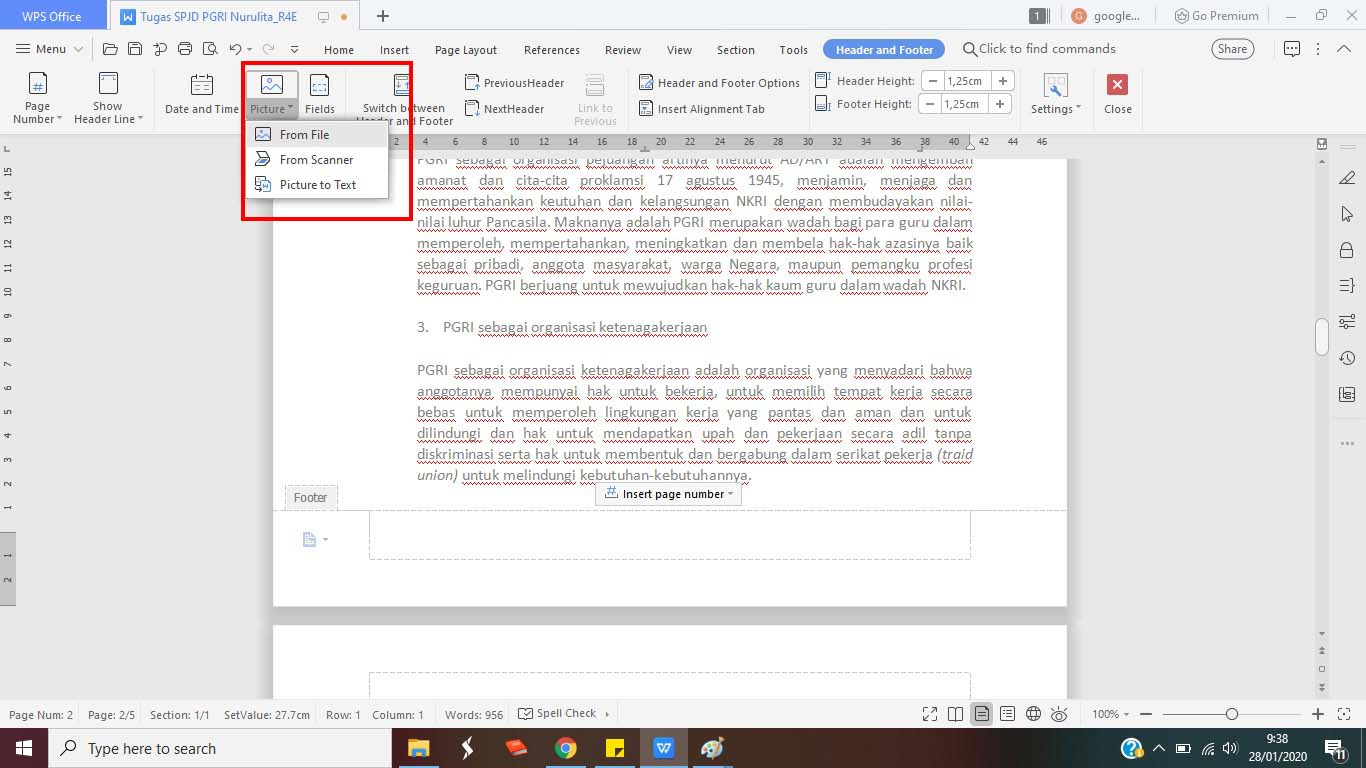Open the sidebar's edit annotation tool
Screen dimensions: 1366x768
(1347, 178)
